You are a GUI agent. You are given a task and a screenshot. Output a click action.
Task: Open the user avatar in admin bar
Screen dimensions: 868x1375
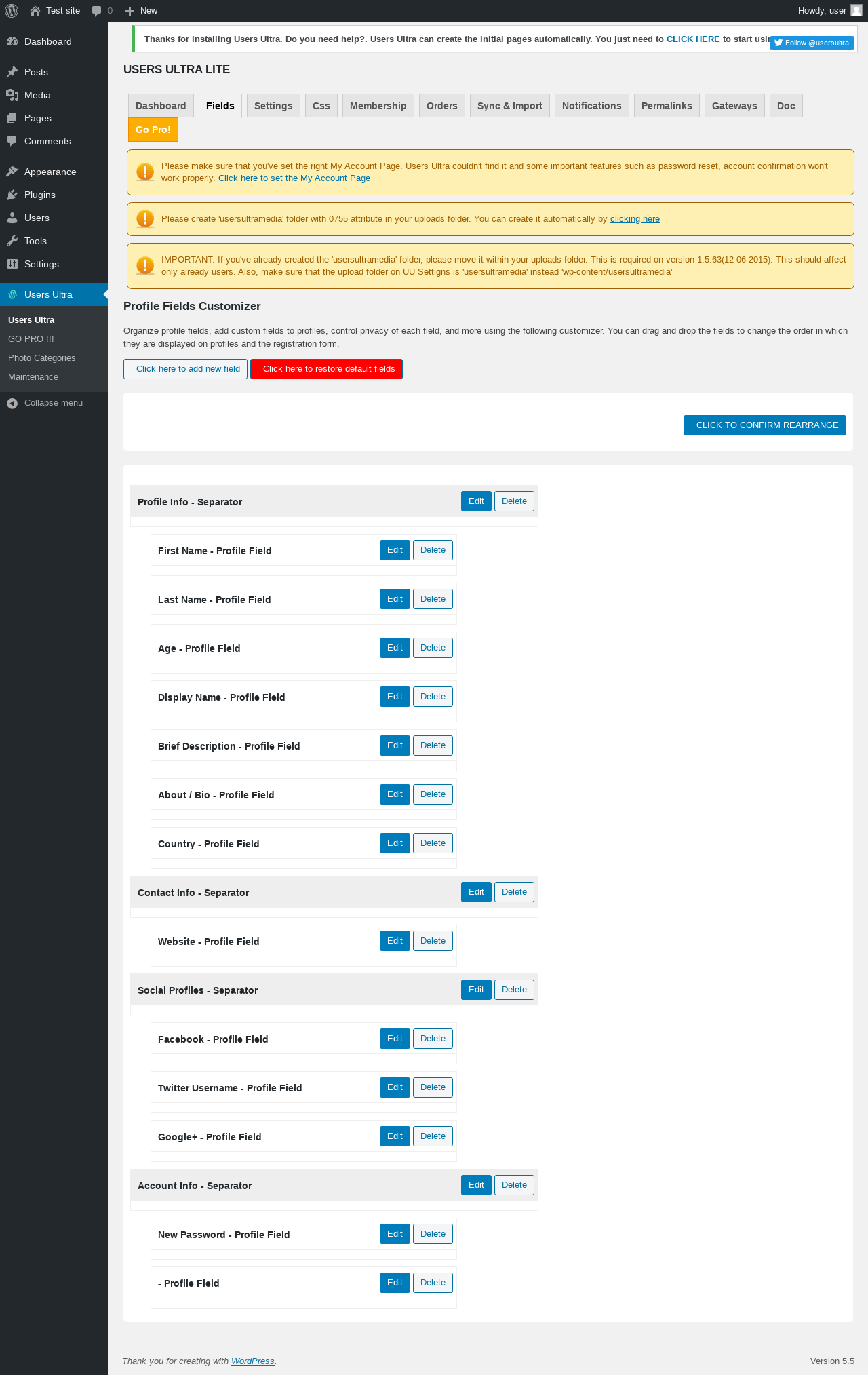(x=856, y=10)
